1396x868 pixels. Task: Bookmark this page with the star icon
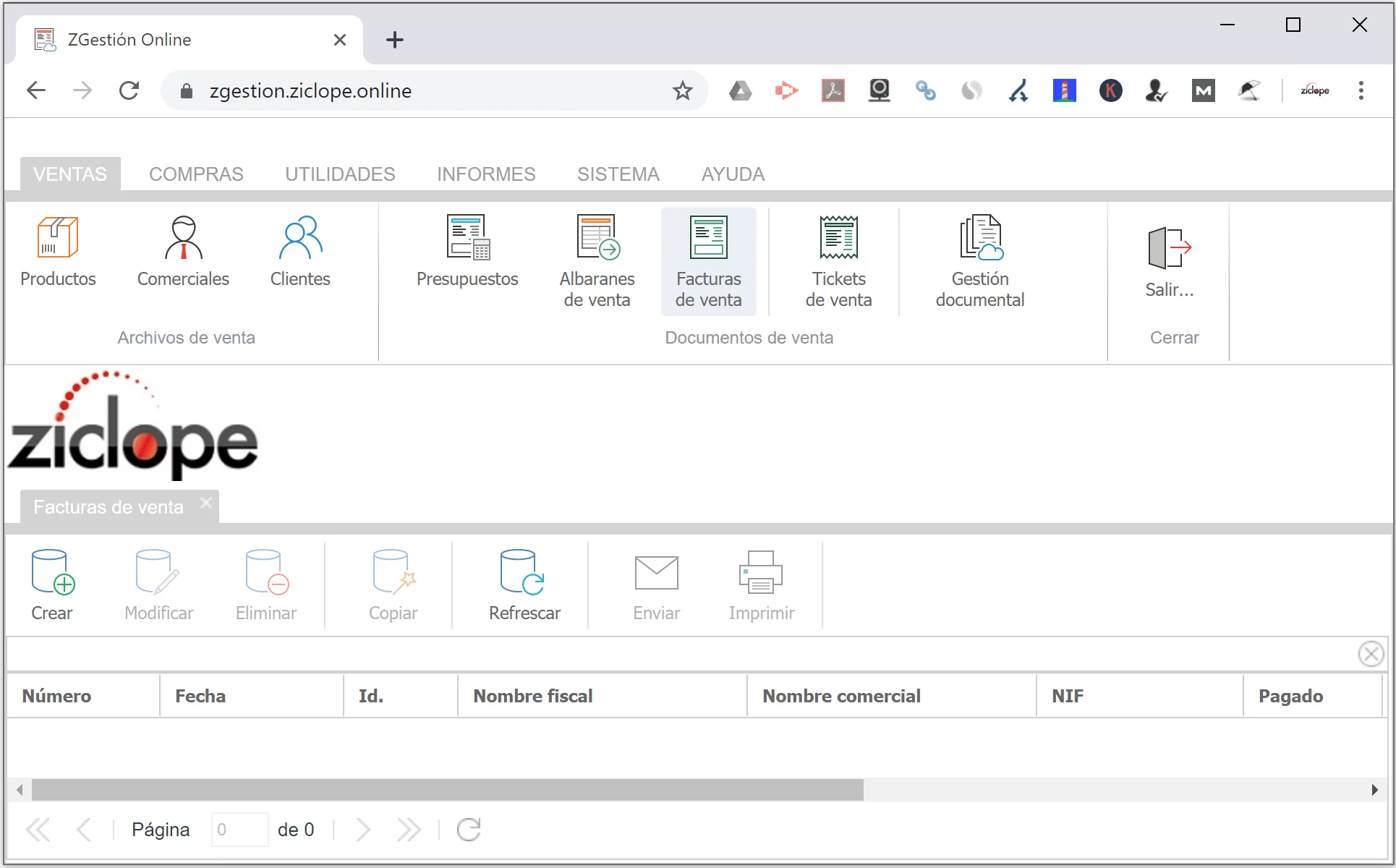point(682,91)
